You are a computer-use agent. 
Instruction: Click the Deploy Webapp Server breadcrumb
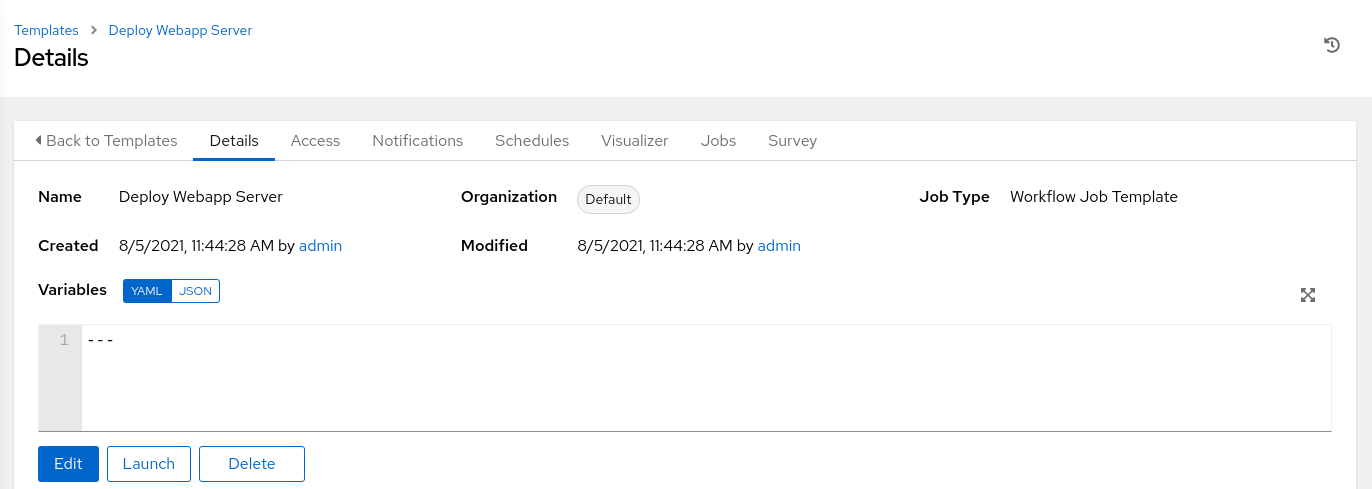pyautogui.click(x=180, y=30)
